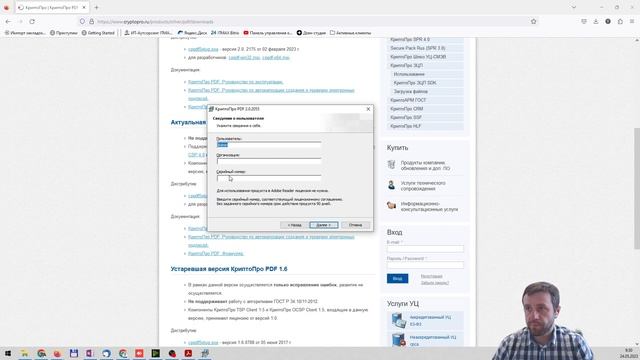Image resolution: width=640 pixels, height=360 pixels.
Task: Open the green terminal taskbar icon
Action: [x=156, y=353]
